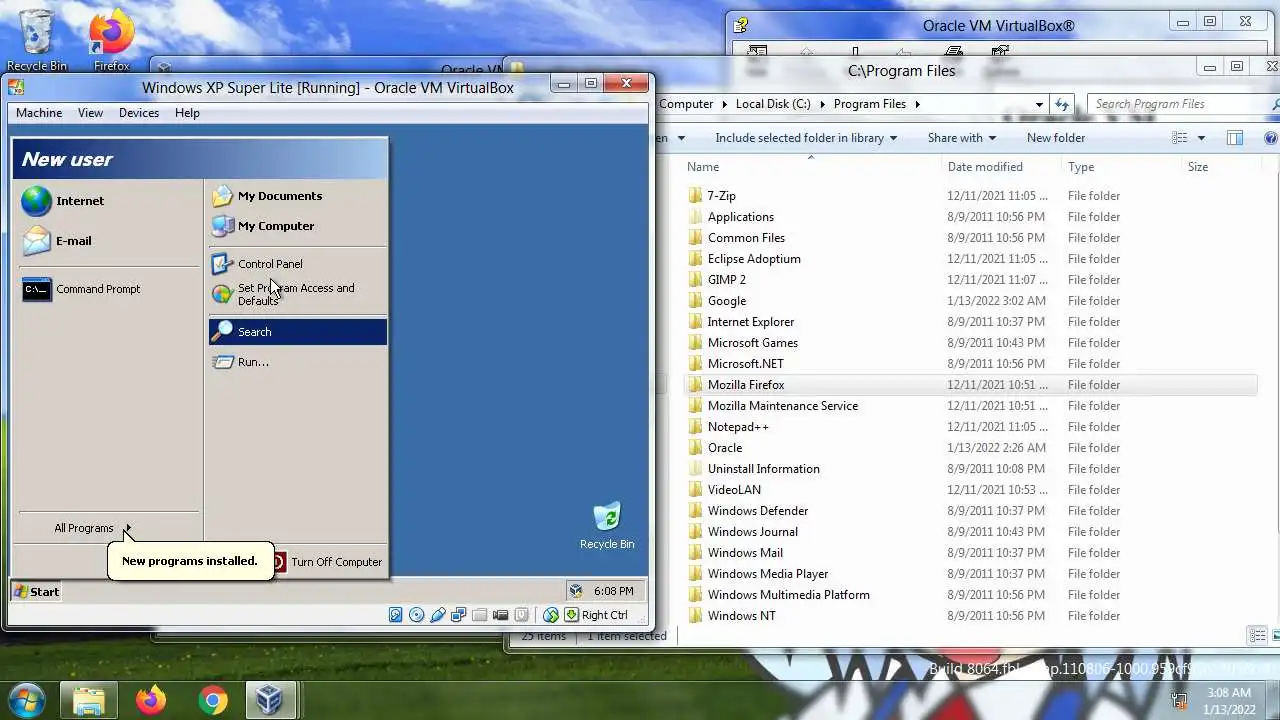Open Google Chrome from Windows taskbar
Image resolution: width=1280 pixels, height=720 pixels.
(212, 700)
